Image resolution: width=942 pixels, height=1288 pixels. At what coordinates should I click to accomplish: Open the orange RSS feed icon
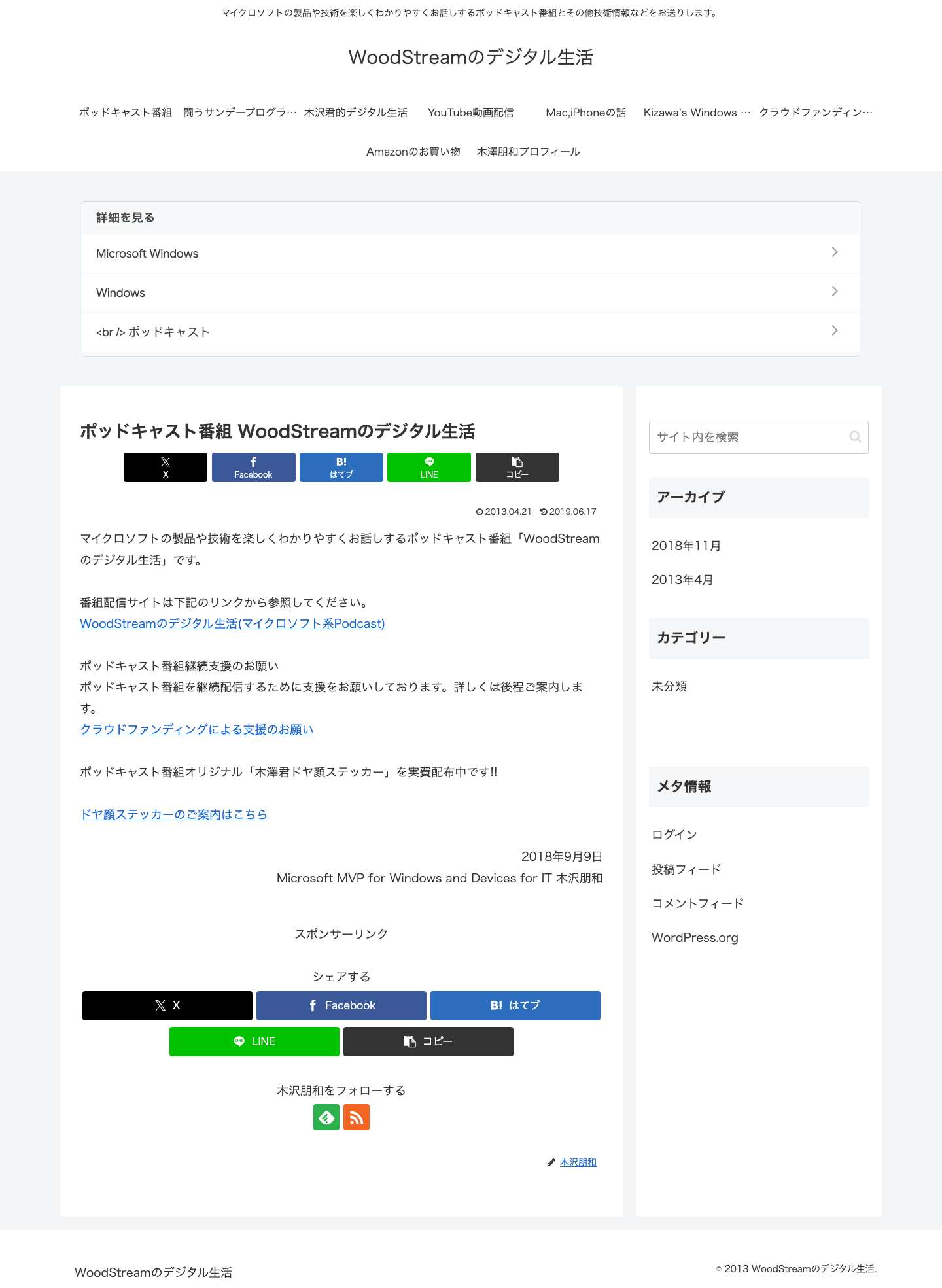click(357, 1117)
